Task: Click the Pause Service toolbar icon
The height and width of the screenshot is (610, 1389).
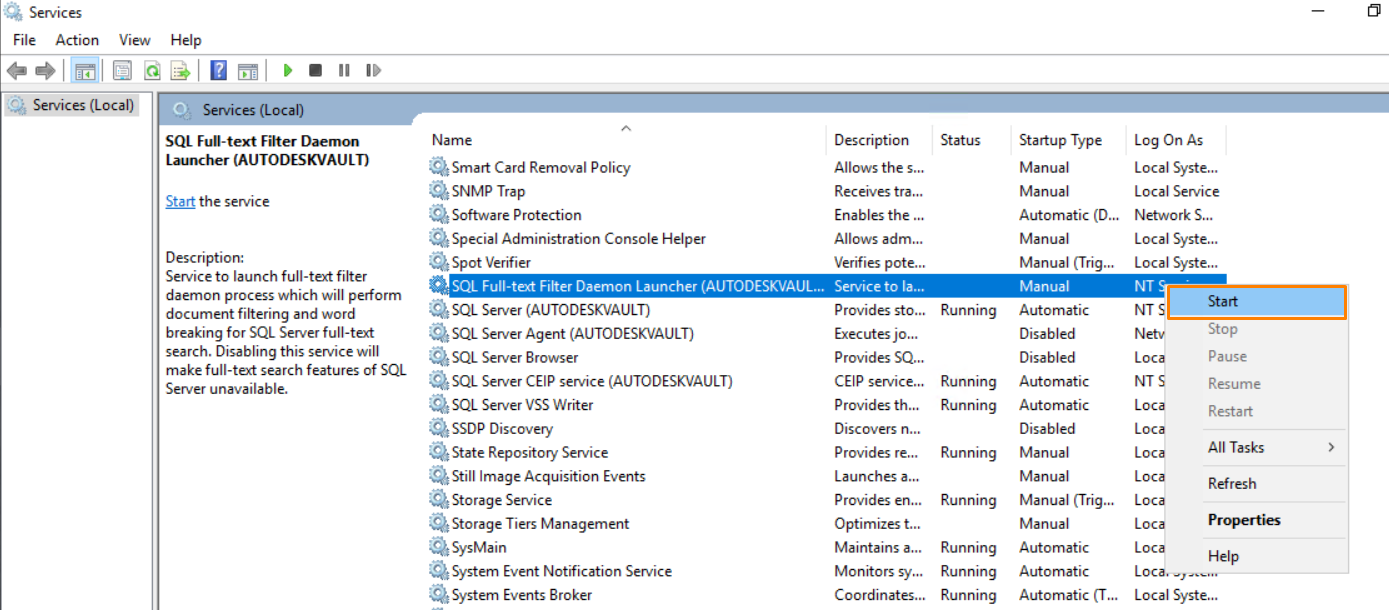Action: point(344,70)
